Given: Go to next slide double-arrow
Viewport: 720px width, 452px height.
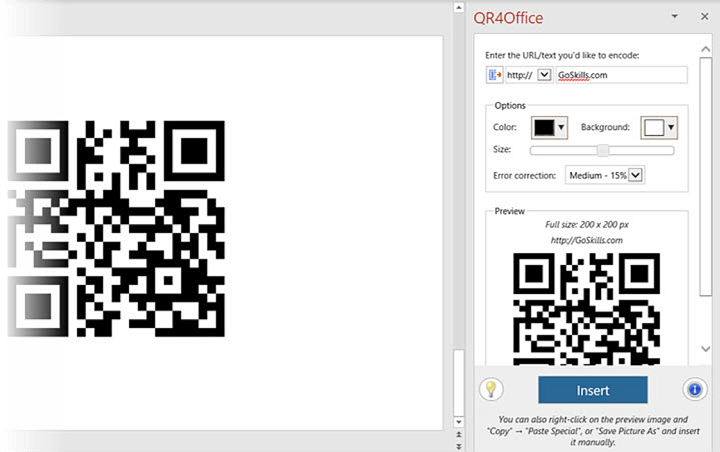Looking at the screenshot, I should tap(458, 446).
